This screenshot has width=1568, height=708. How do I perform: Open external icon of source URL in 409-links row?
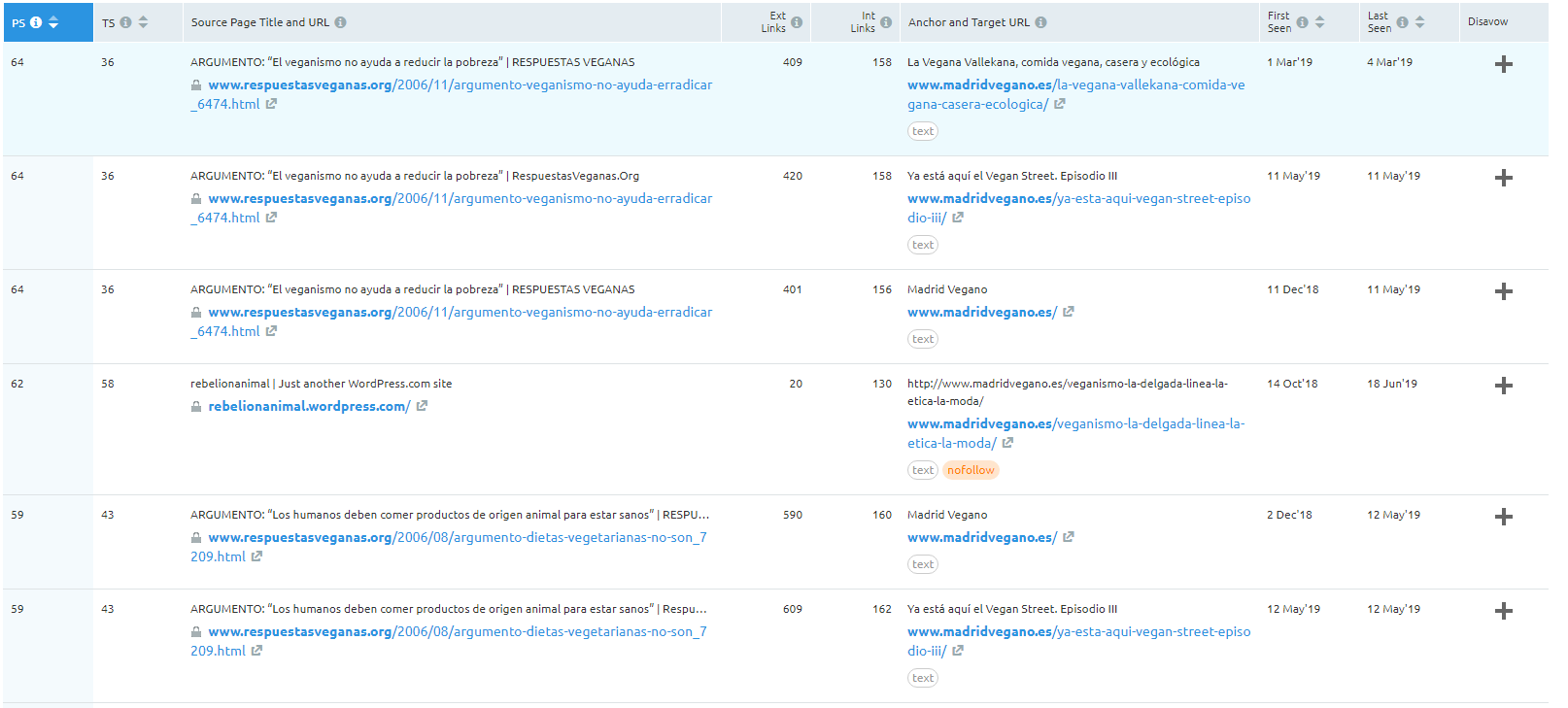point(271,104)
